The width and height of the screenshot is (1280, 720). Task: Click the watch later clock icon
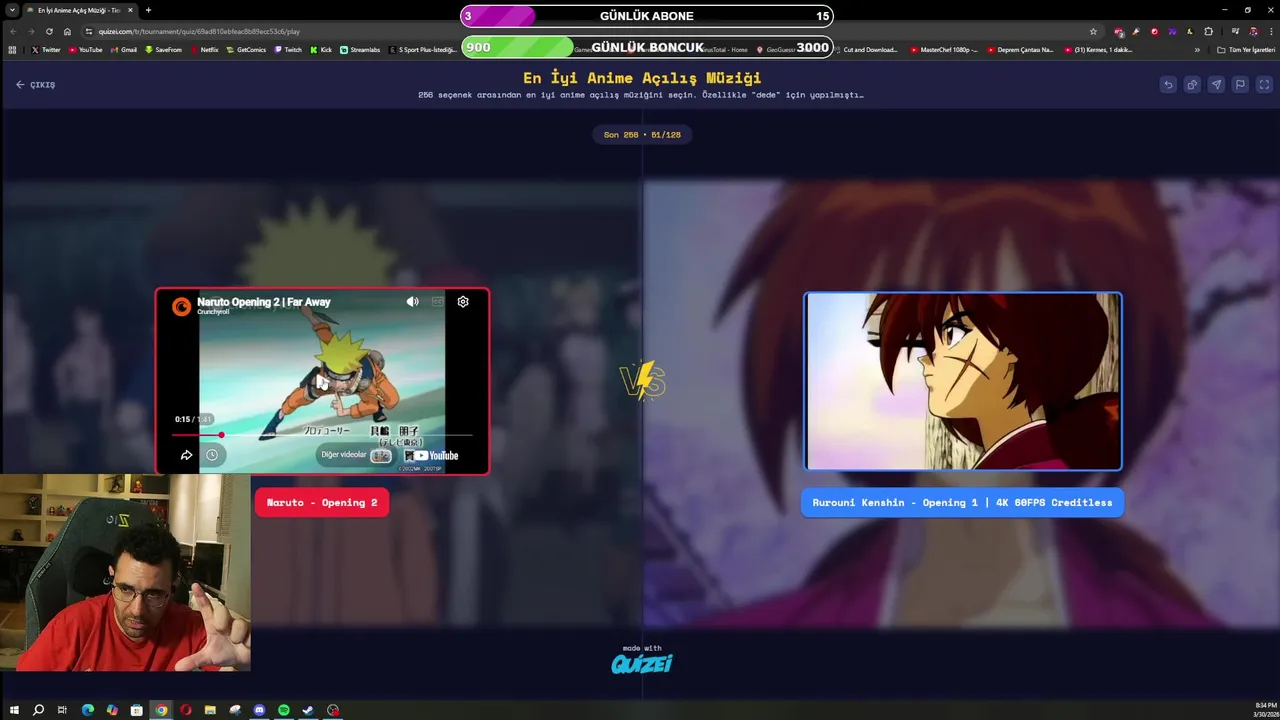212,455
